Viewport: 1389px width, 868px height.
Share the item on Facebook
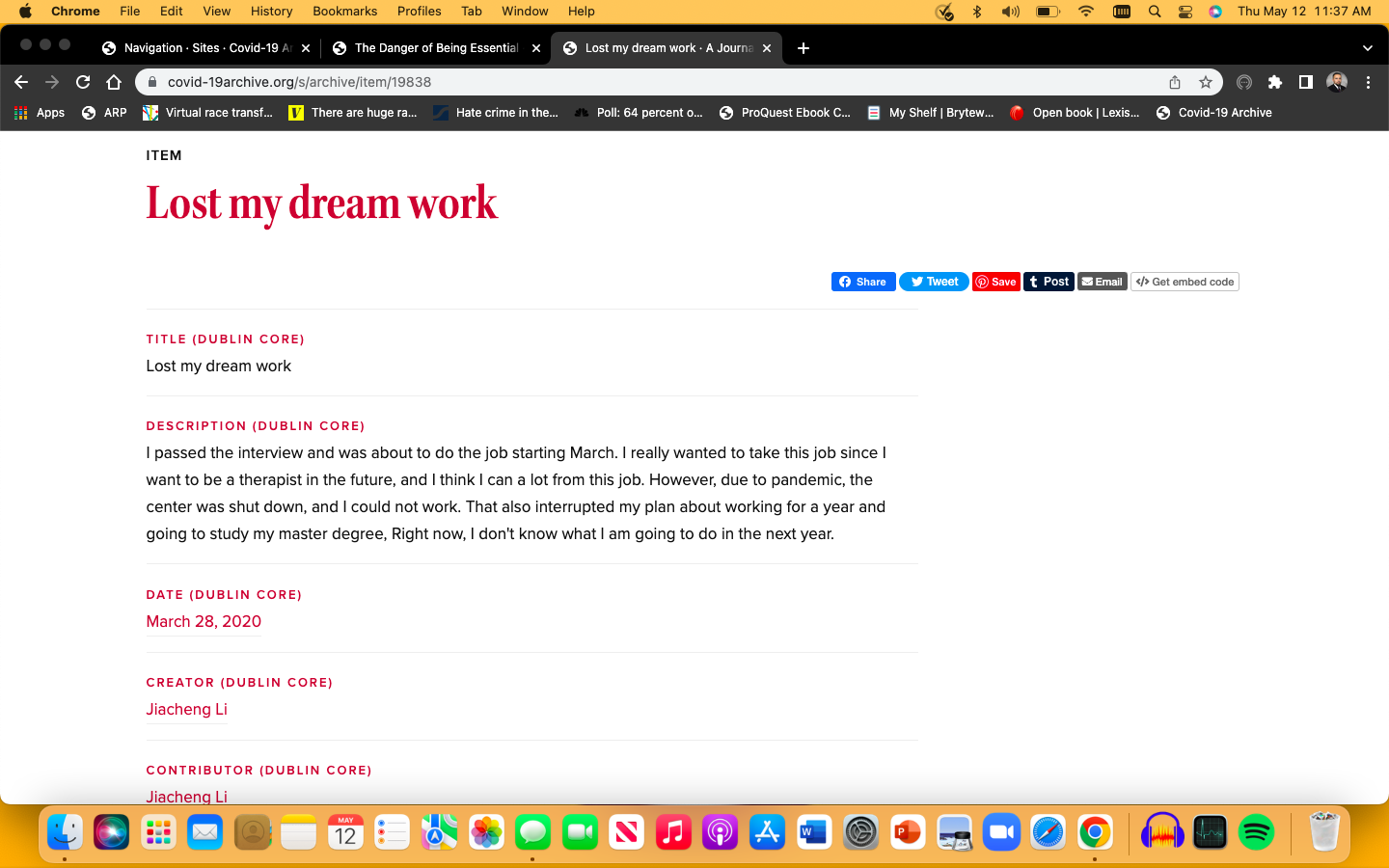863,282
